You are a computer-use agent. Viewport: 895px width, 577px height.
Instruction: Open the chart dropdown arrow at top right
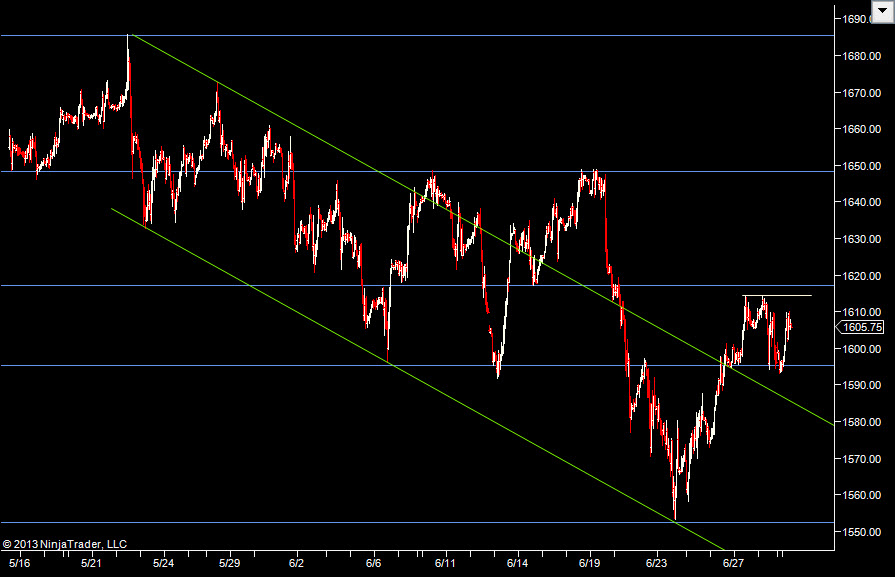coord(882,11)
